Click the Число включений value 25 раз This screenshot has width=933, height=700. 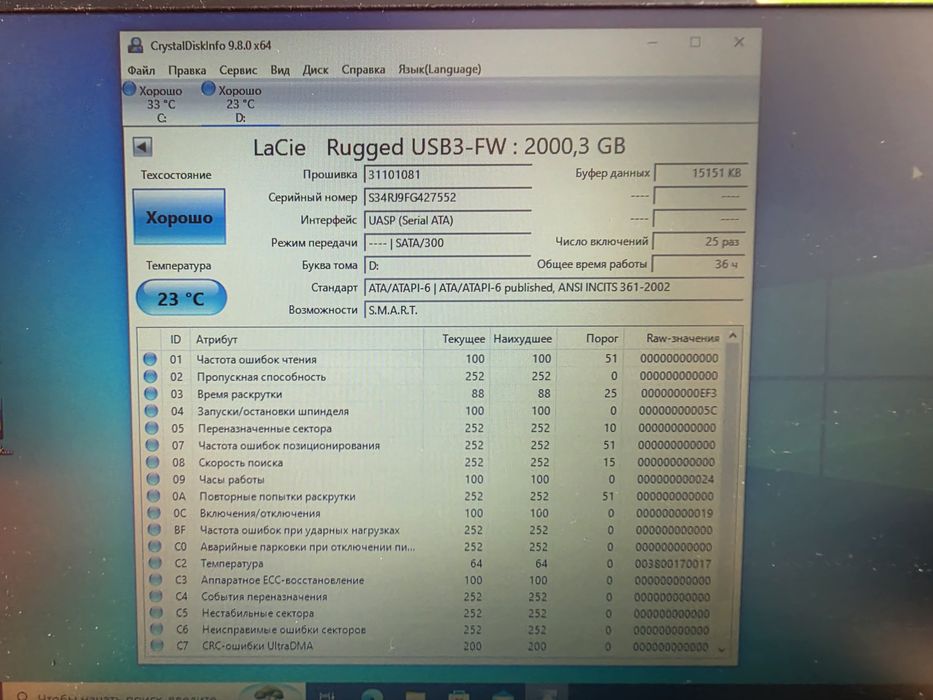click(699, 242)
